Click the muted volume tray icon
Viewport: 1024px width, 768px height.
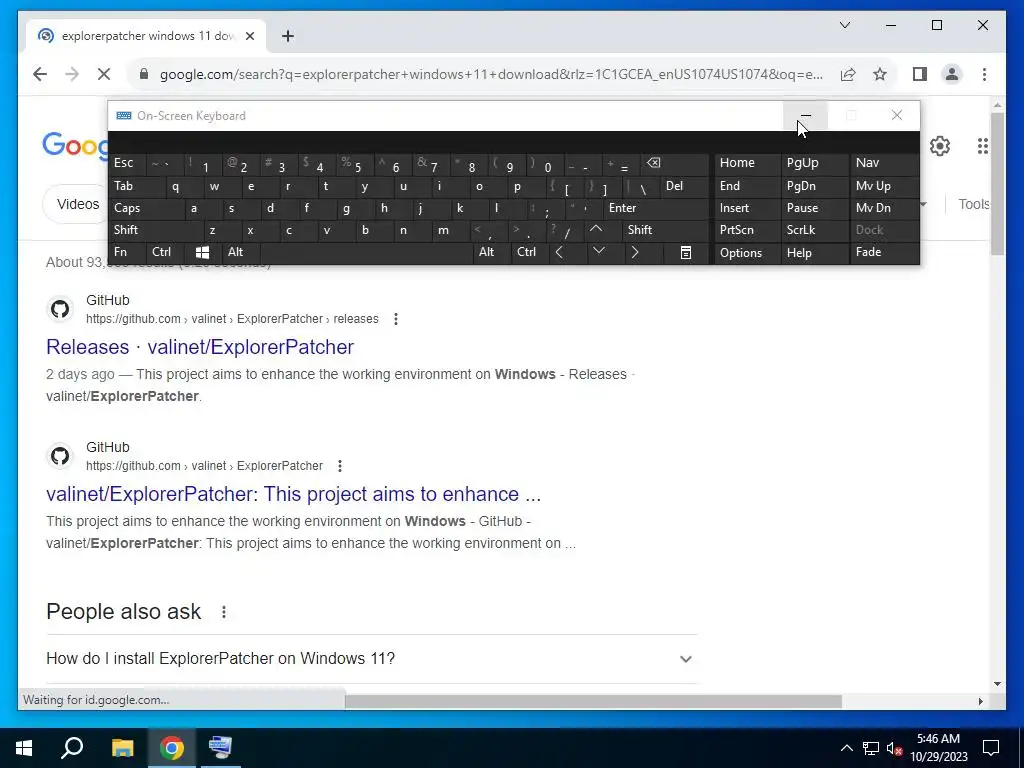894,748
